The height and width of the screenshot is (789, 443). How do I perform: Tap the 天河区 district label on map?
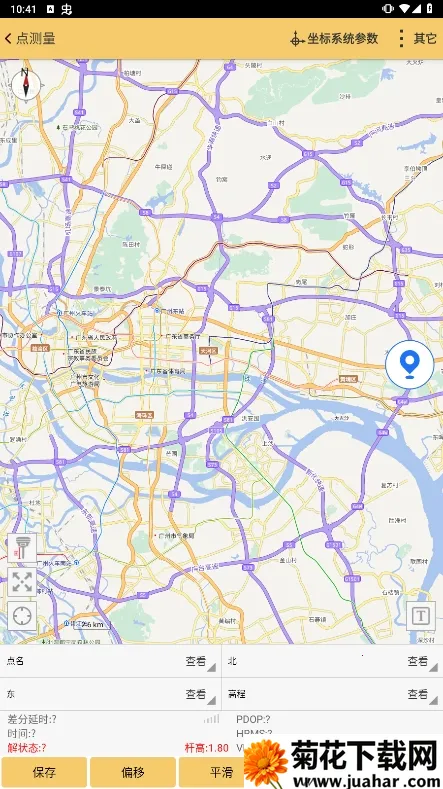208,351
